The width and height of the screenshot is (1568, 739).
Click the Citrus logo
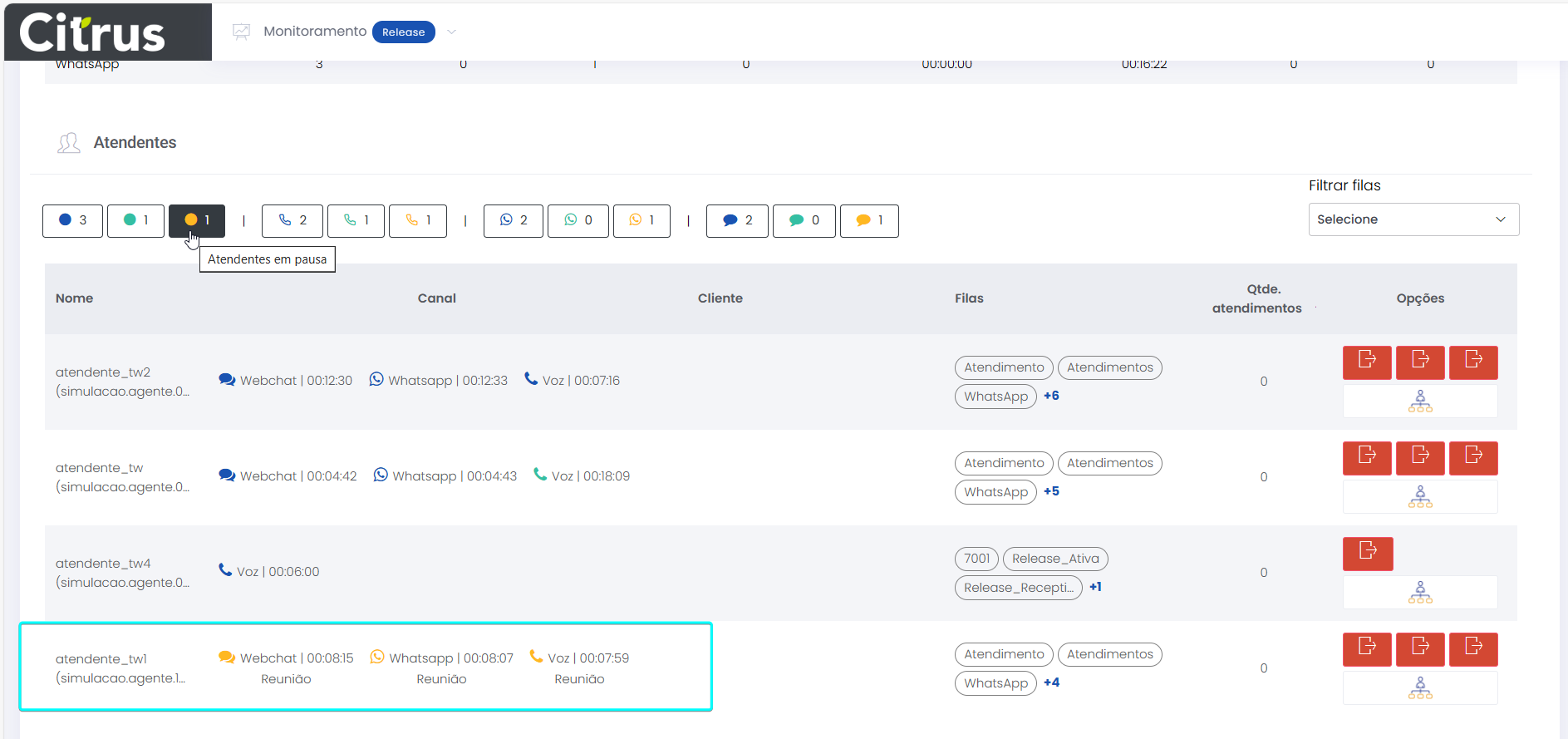coord(92,33)
